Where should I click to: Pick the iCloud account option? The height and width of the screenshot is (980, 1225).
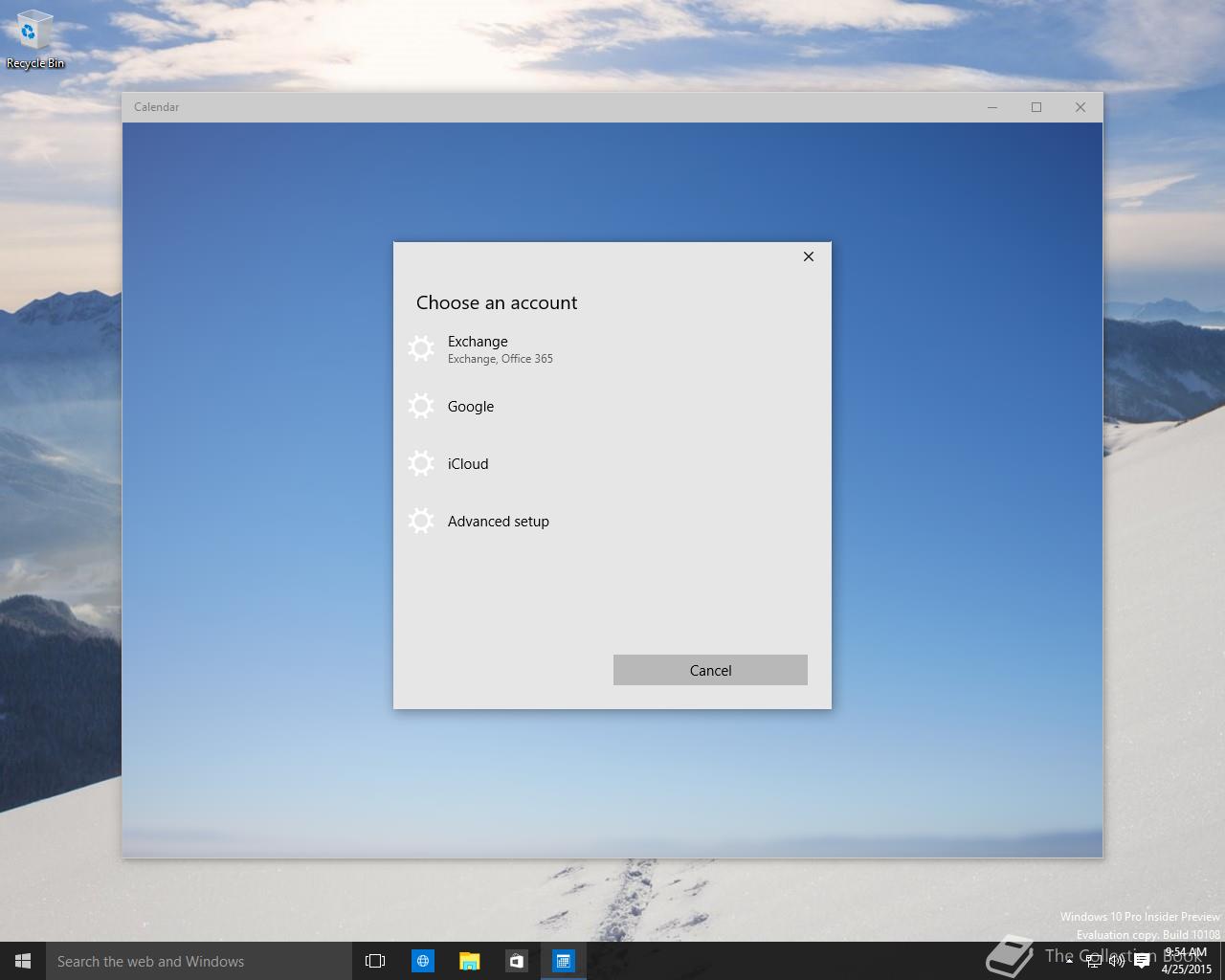pyautogui.click(x=612, y=463)
